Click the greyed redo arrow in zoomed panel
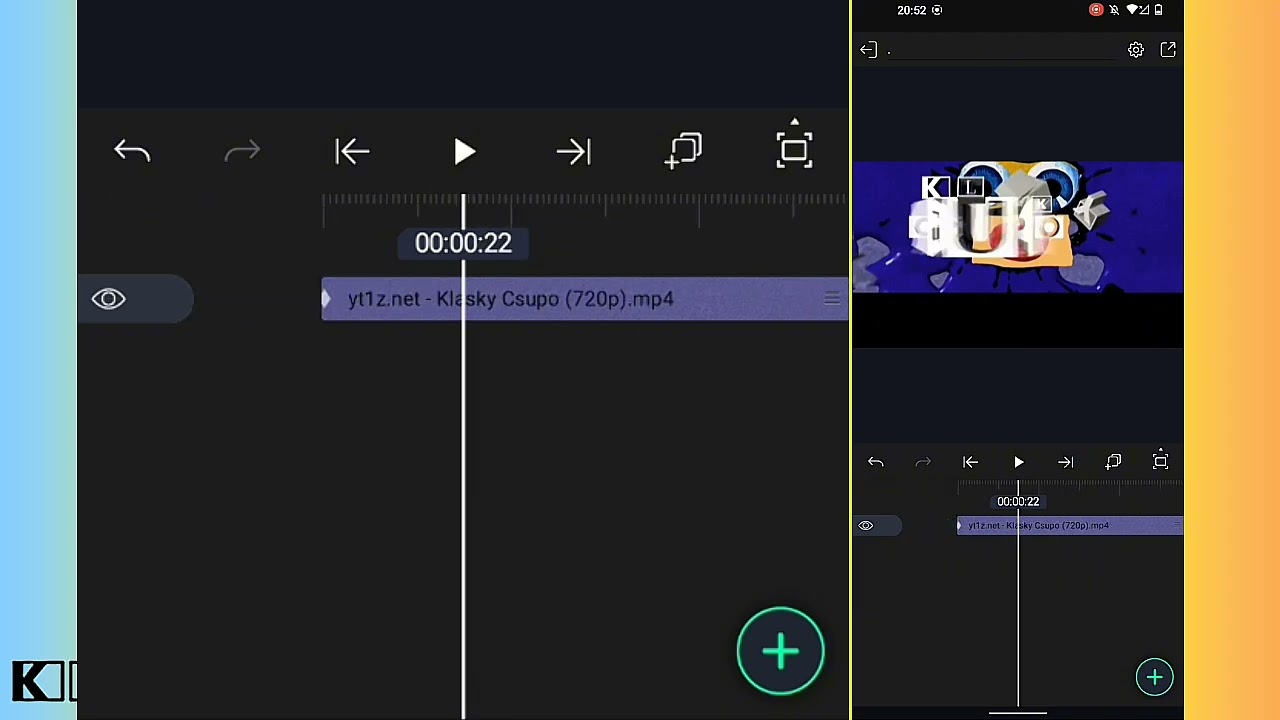This screenshot has width=1280, height=720. point(242,152)
